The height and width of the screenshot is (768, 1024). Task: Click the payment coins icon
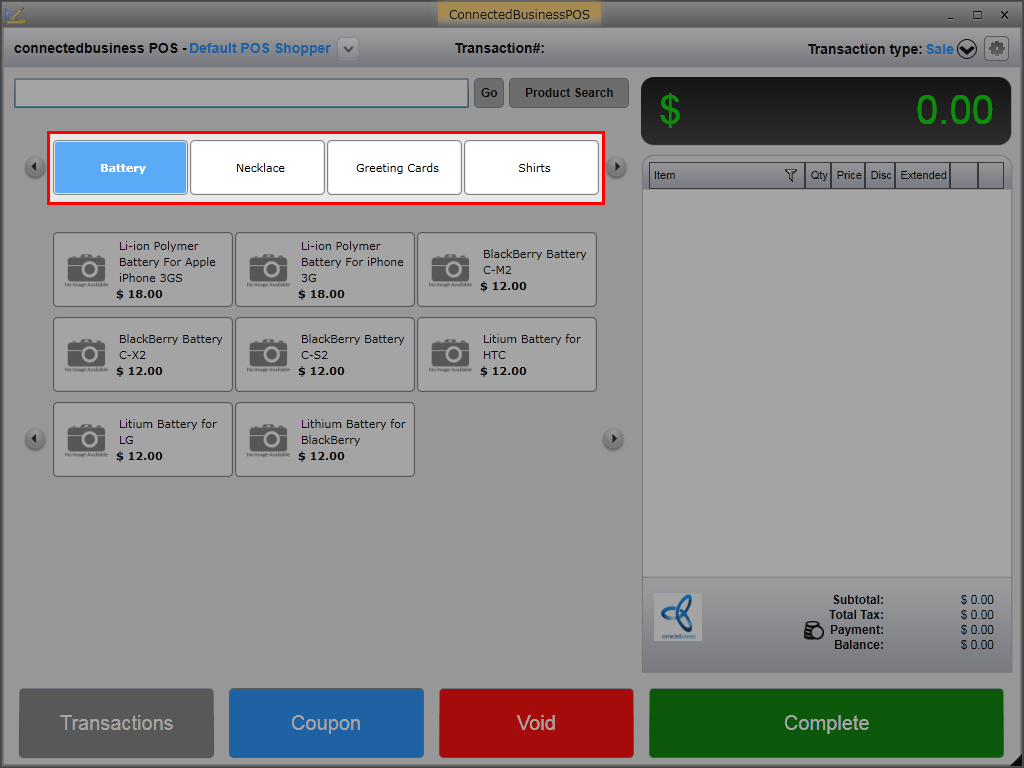pos(814,630)
